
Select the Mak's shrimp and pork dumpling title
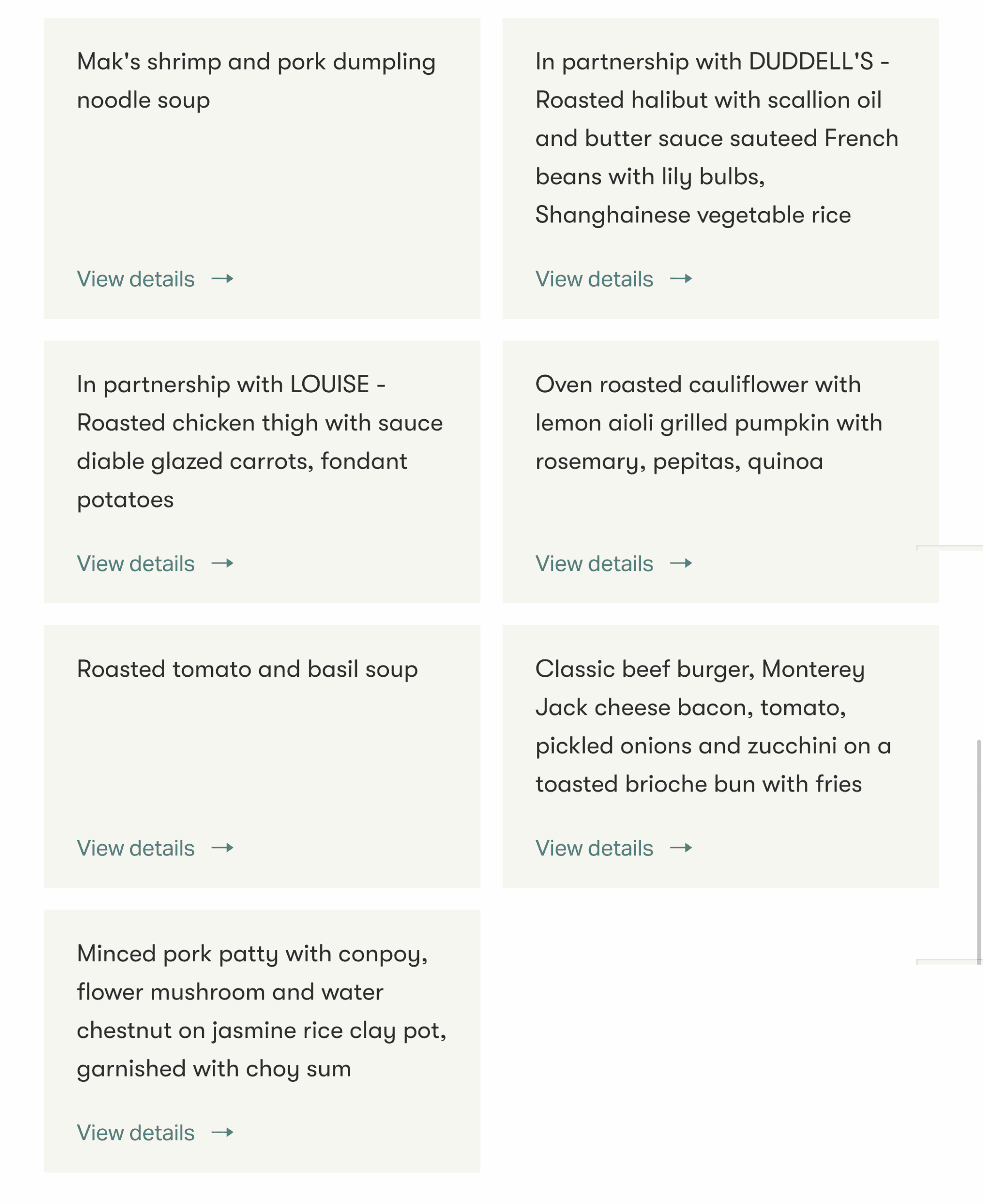pyautogui.click(x=256, y=80)
